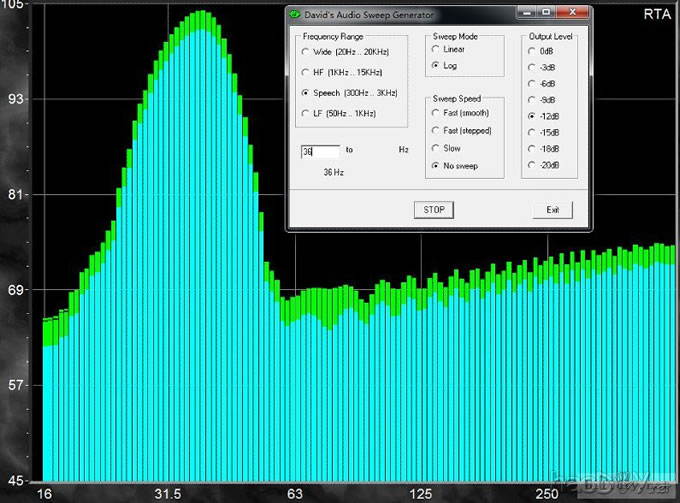680x503 pixels.
Task: Pick the -12dB output level
Action: tap(531, 116)
